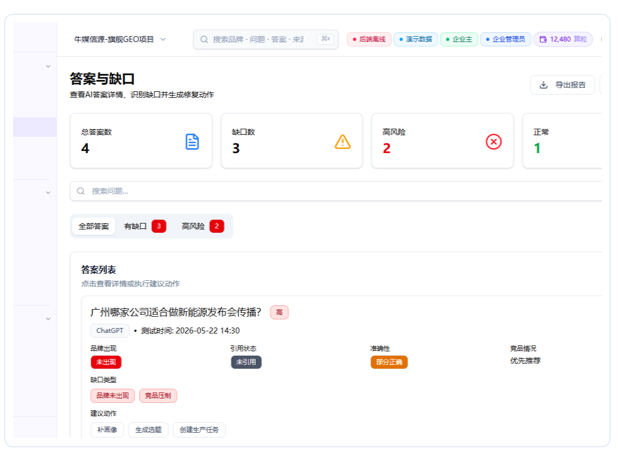The width and height of the screenshot is (618, 453).
Task: Click the 演示数据 status pill
Action: (x=415, y=39)
